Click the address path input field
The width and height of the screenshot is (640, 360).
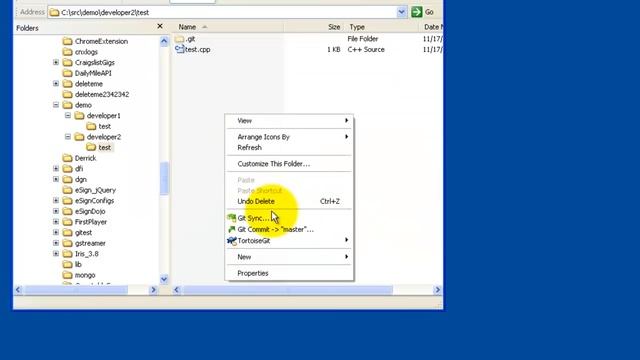pyautogui.click(x=228, y=12)
